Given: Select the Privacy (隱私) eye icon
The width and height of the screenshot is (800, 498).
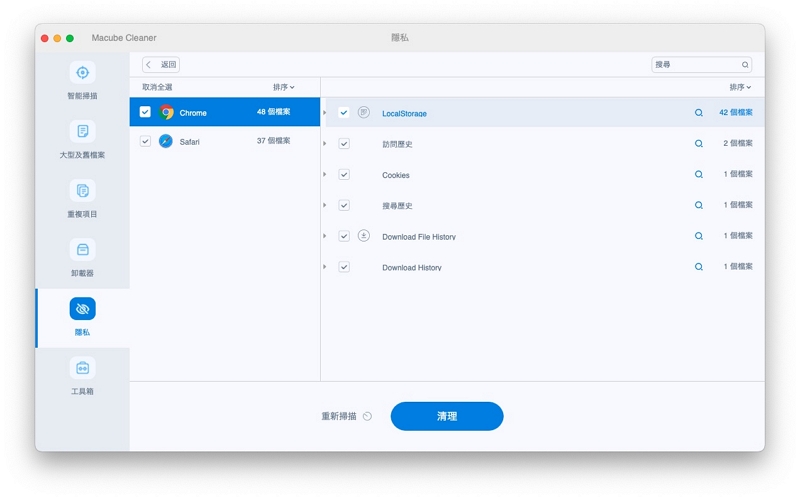Looking at the screenshot, I should click(x=82, y=309).
